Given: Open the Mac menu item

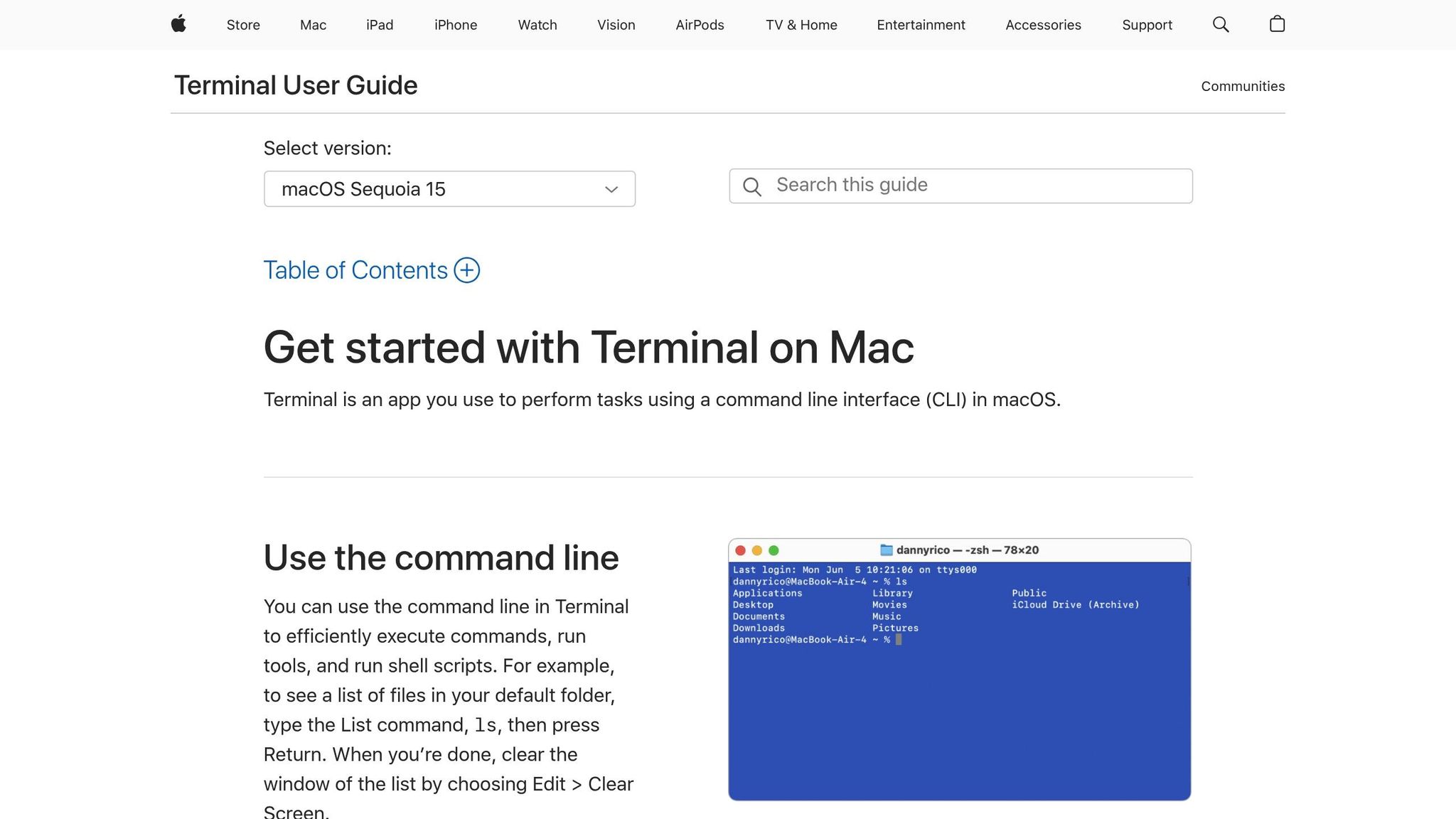Looking at the screenshot, I should [x=313, y=25].
